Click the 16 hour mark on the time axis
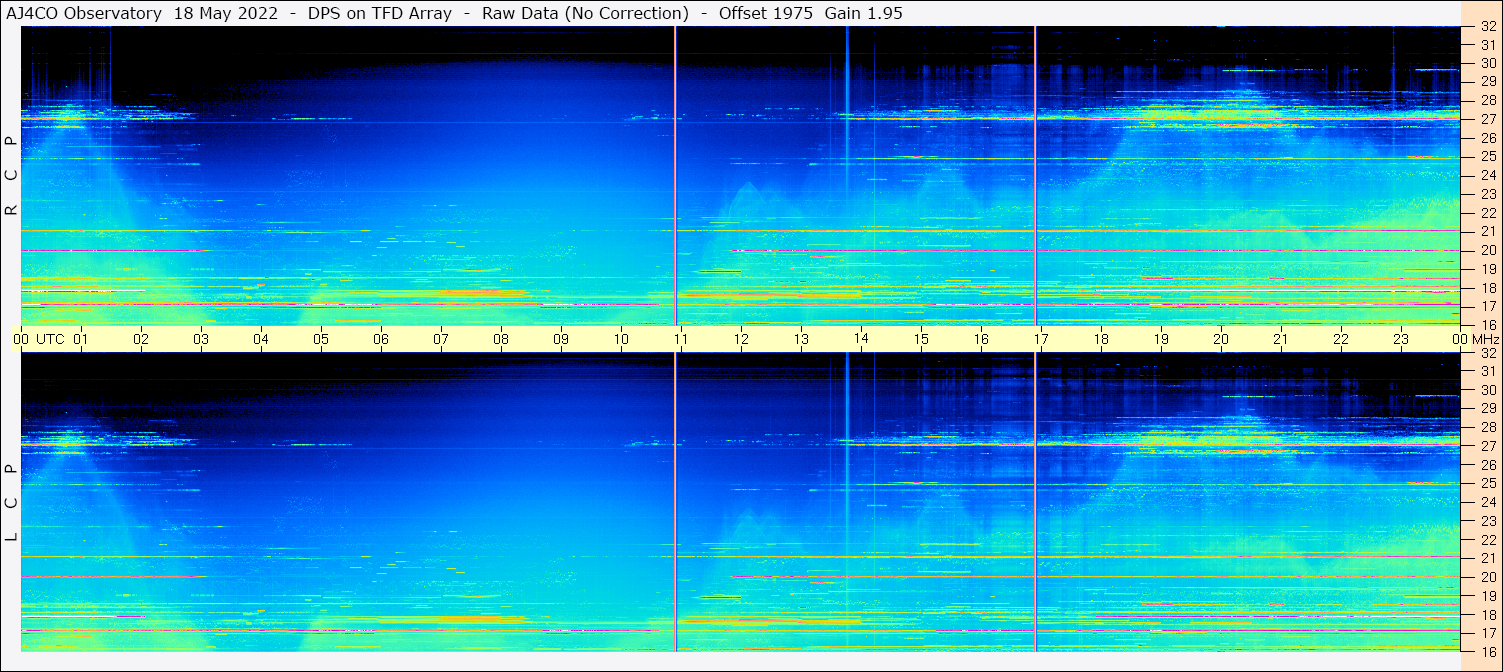The height and width of the screenshot is (672, 1503). [x=981, y=339]
